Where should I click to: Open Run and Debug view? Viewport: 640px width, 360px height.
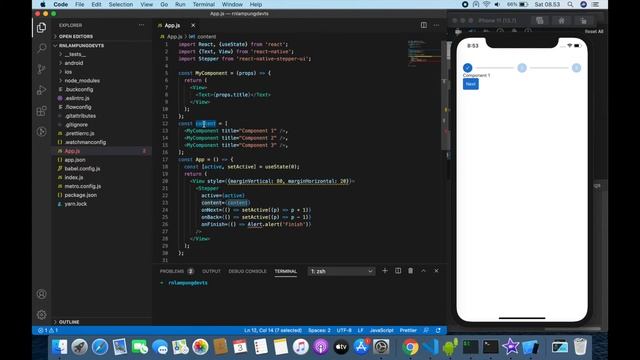(41, 90)
